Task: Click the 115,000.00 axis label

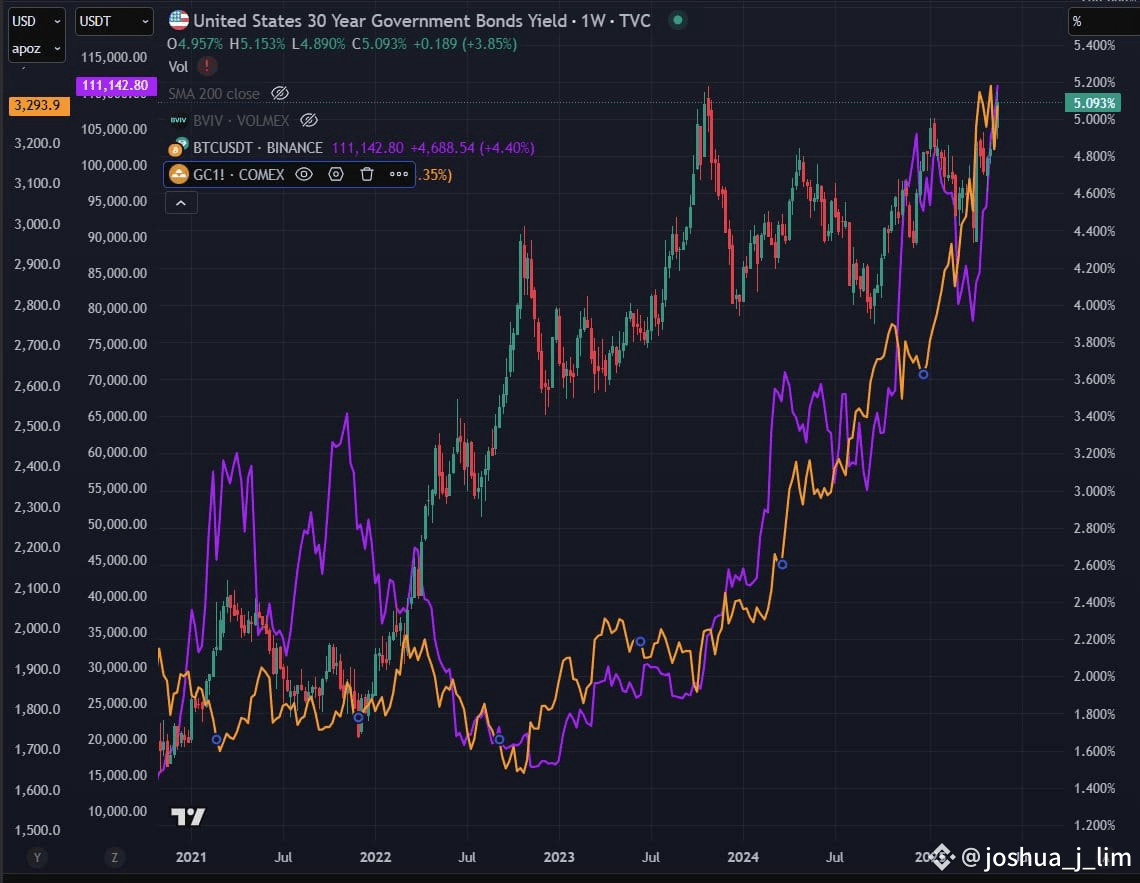Action: click(114, 57)
